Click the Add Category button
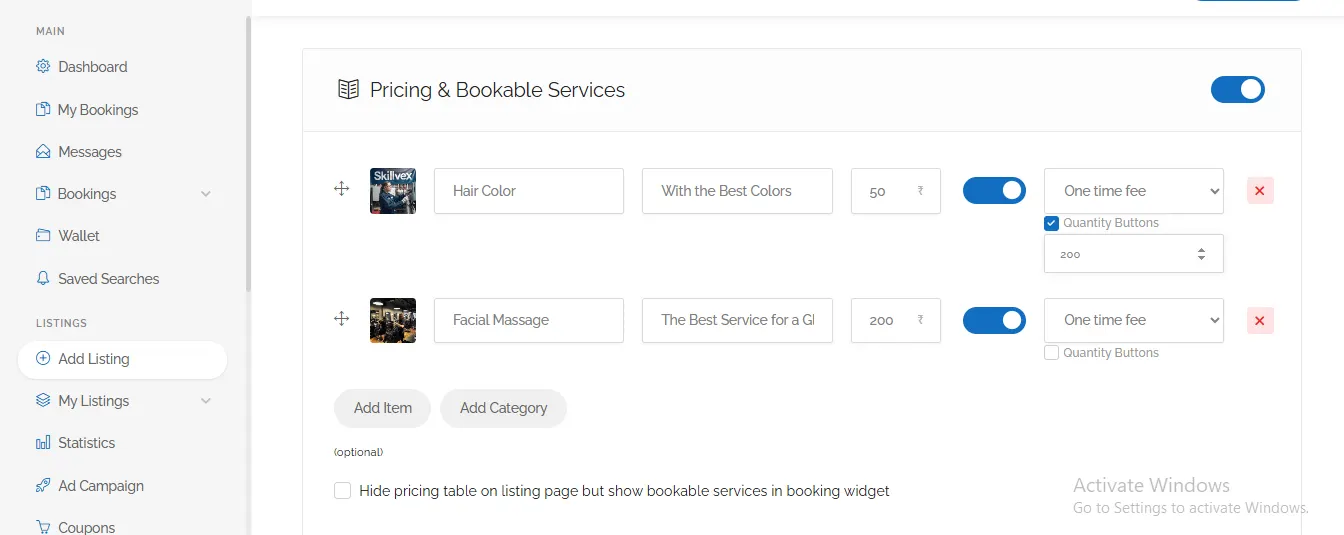The image size is (1344, 535). (503, 408)
